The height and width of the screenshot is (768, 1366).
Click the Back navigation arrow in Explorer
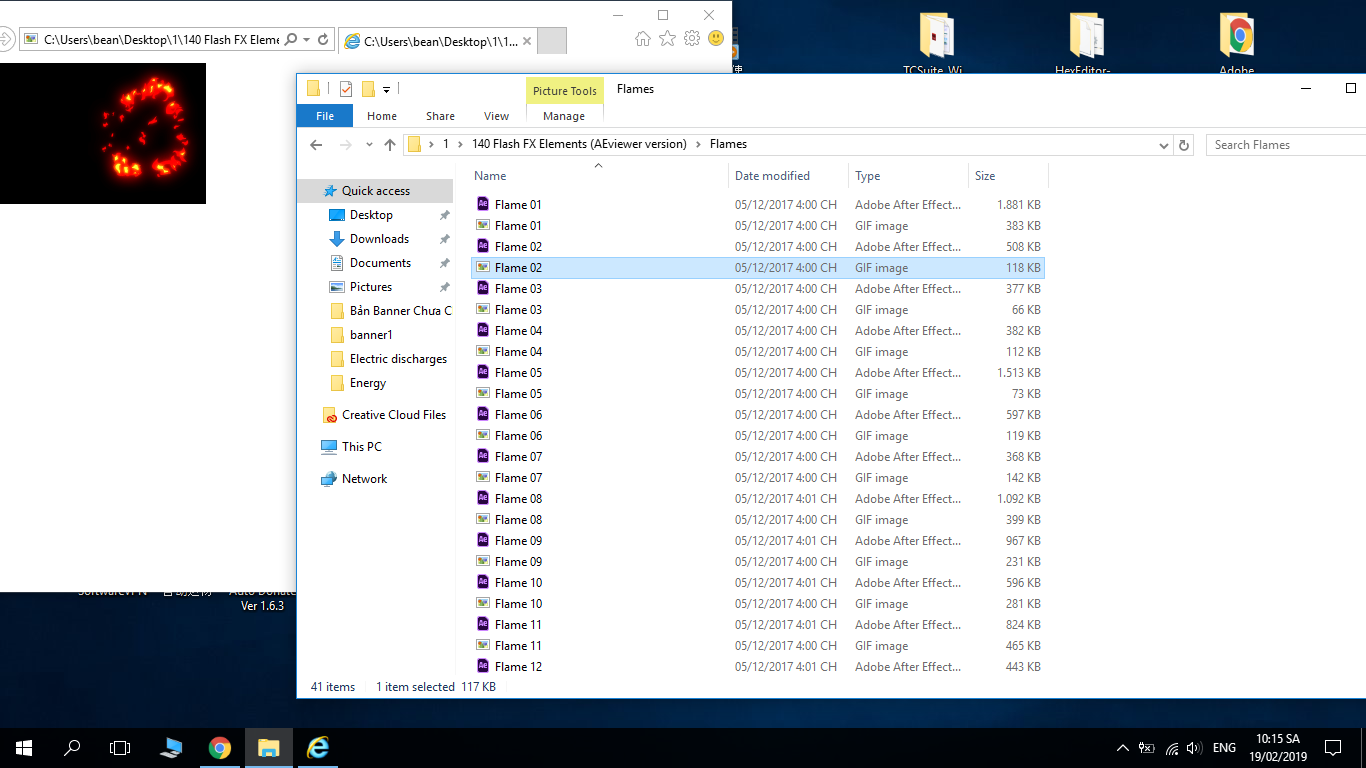click(316, 145)
